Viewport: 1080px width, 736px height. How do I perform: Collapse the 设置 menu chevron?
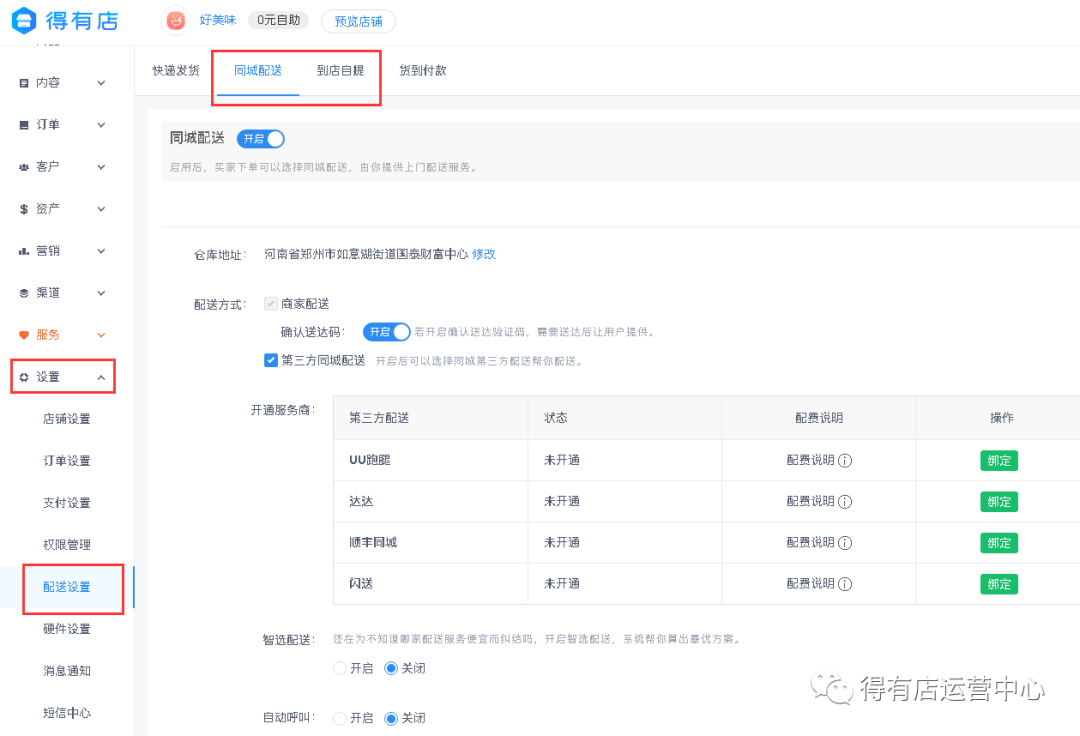100,376
